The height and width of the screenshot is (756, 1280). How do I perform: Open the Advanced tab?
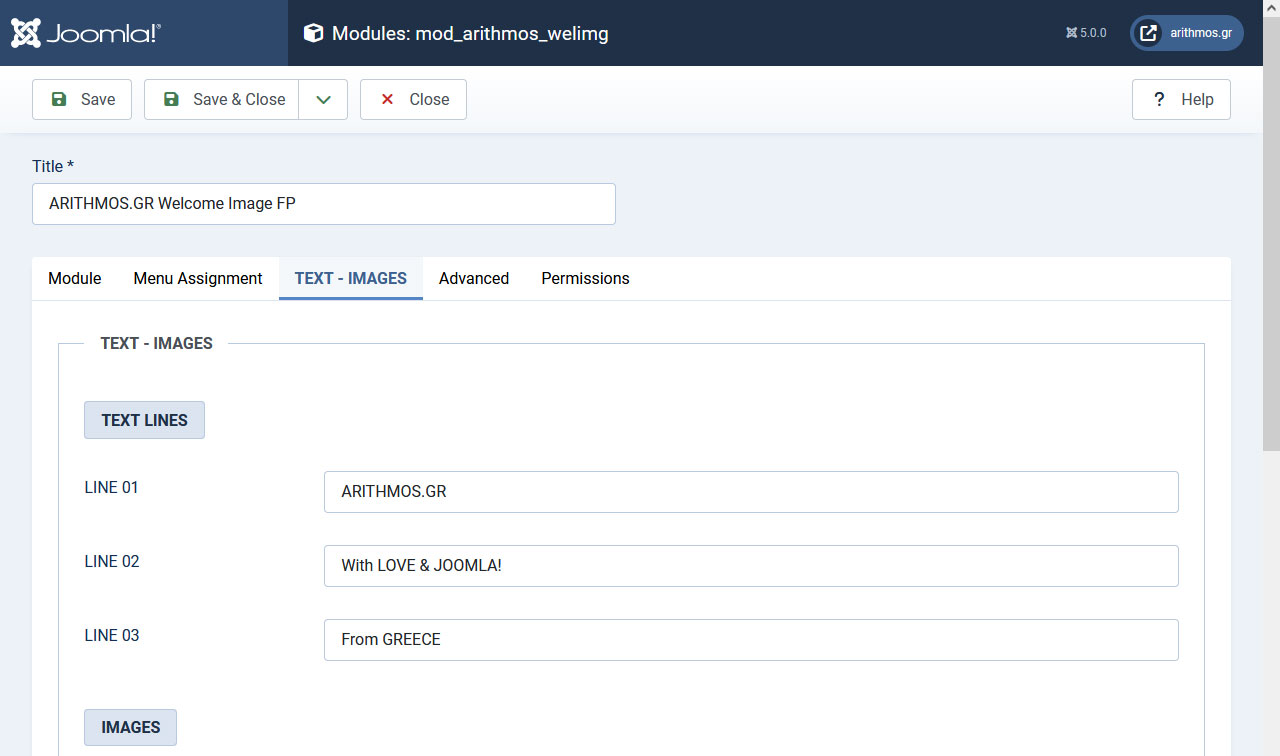coord(474,278)
